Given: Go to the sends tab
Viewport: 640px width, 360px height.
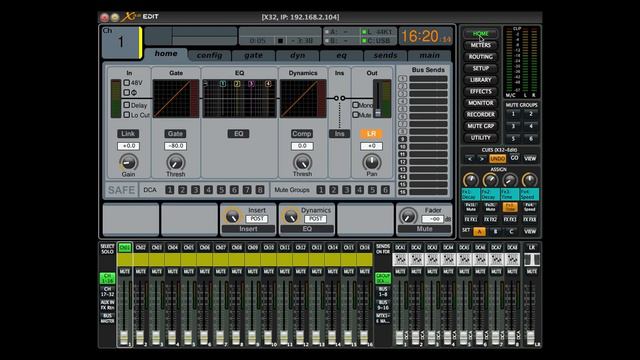Looking at the screenshot, I should pyautogui.click(x=385, y=55).
